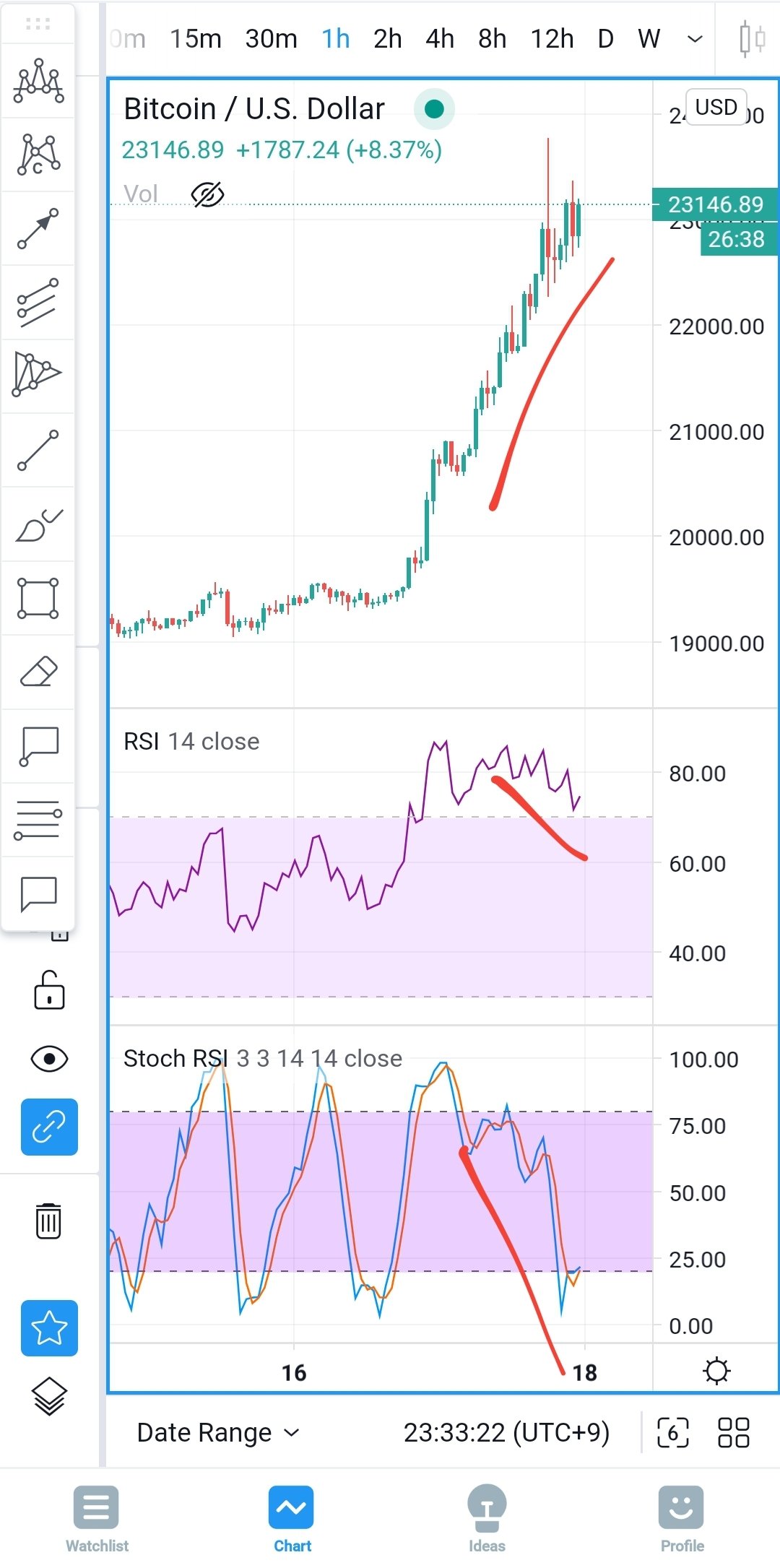
Task: Switch to the Ideas tab
Action: (x=487, y=1518)
